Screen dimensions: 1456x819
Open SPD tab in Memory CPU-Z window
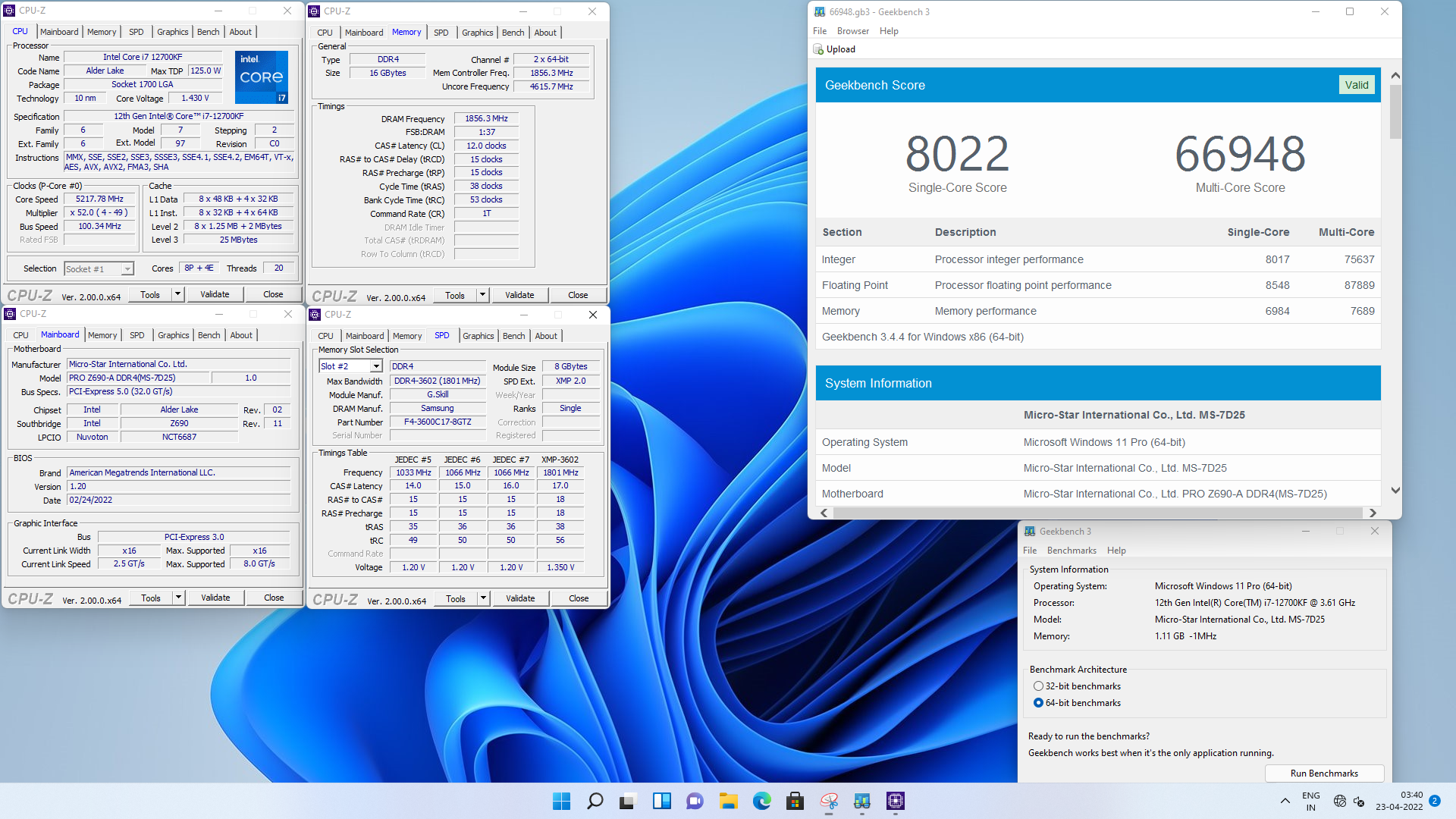[441, 33]
